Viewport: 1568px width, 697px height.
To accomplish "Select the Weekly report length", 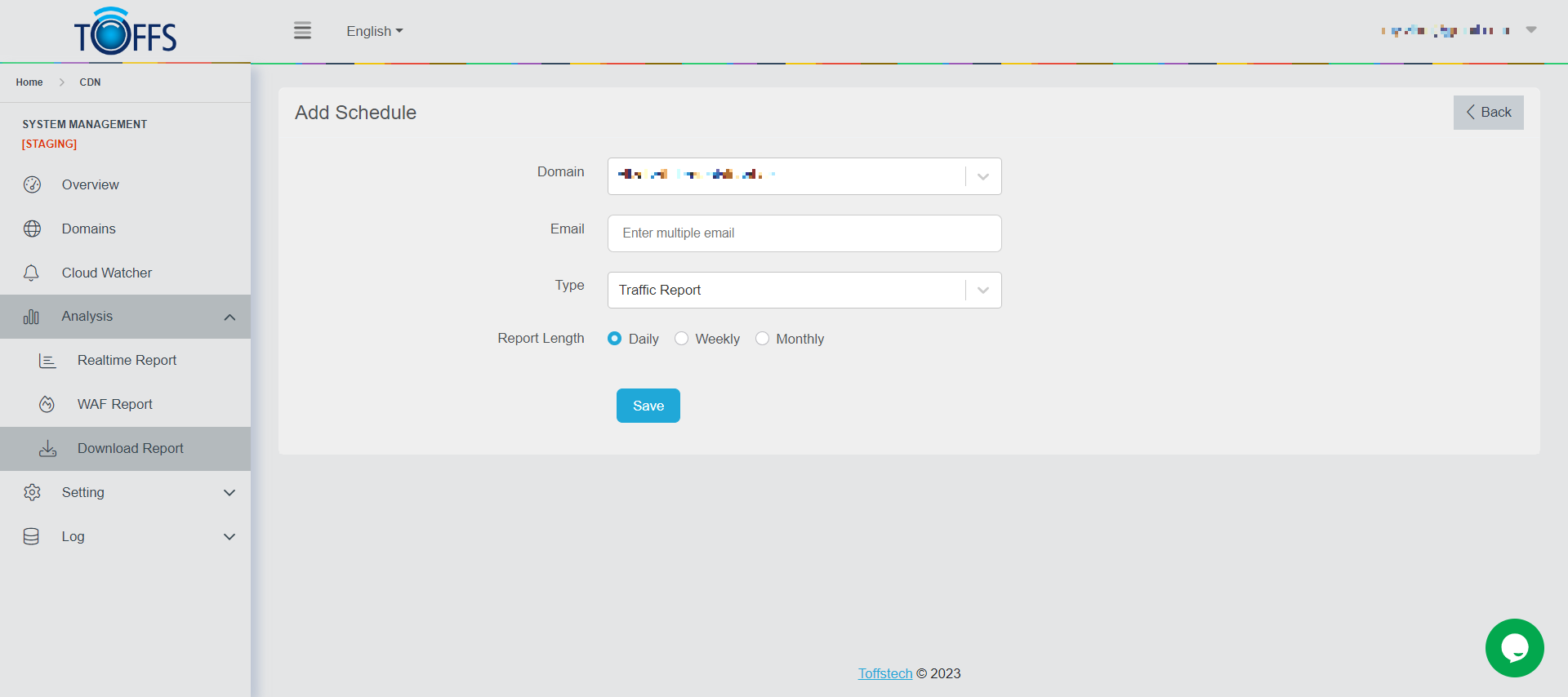I will point(682,339).
